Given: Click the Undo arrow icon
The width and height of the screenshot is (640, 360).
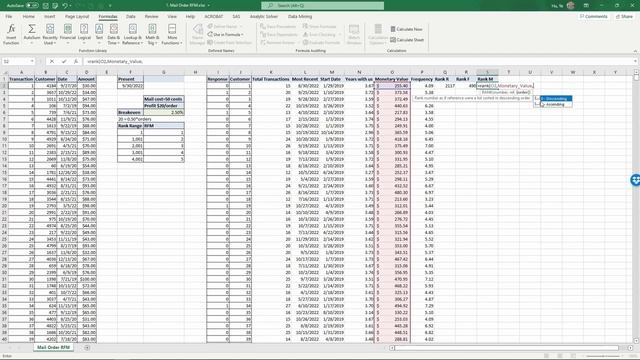Looking at the screenshot, I should 65,5.
